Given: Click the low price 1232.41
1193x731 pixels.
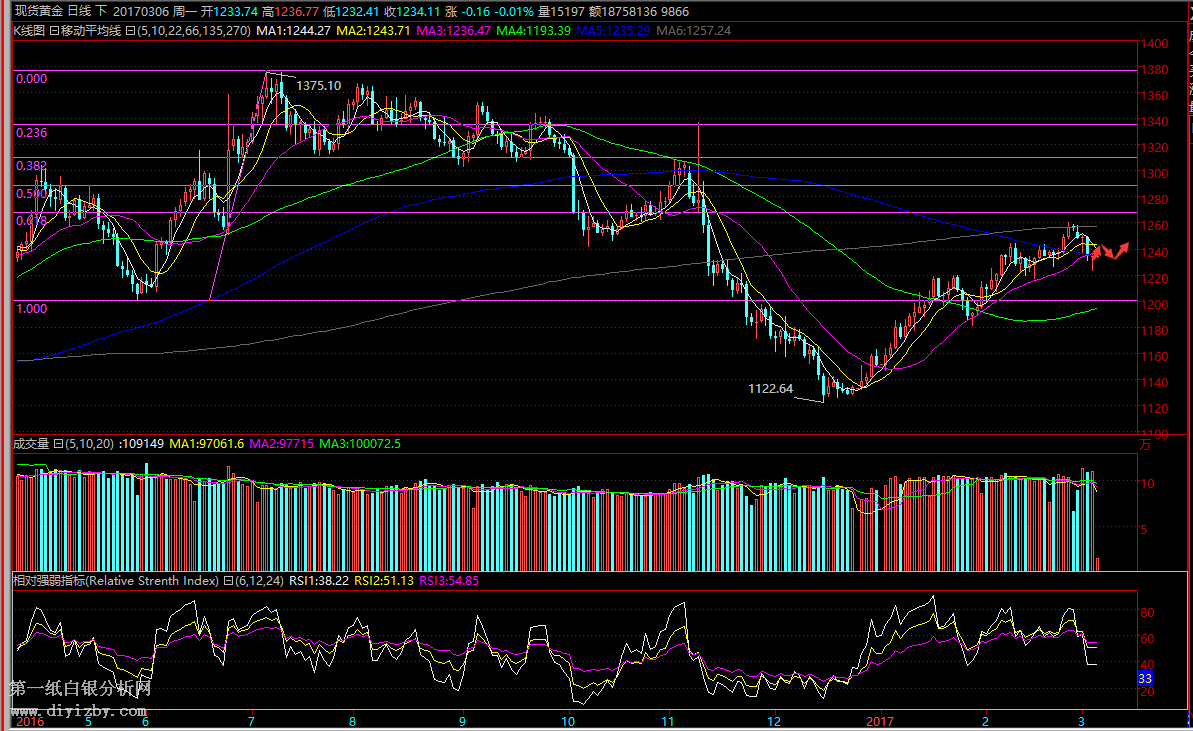Looking at the screenshot, I should 357,11.
